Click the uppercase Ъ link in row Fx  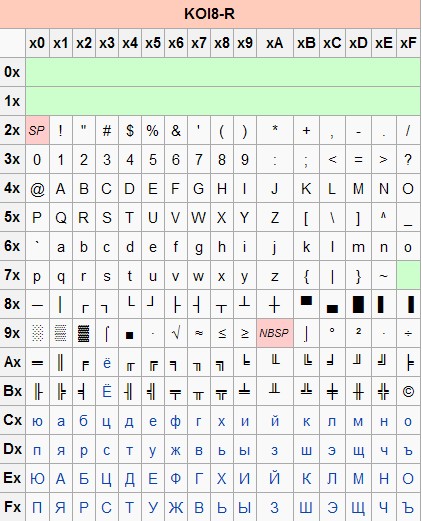pos(408,508)
